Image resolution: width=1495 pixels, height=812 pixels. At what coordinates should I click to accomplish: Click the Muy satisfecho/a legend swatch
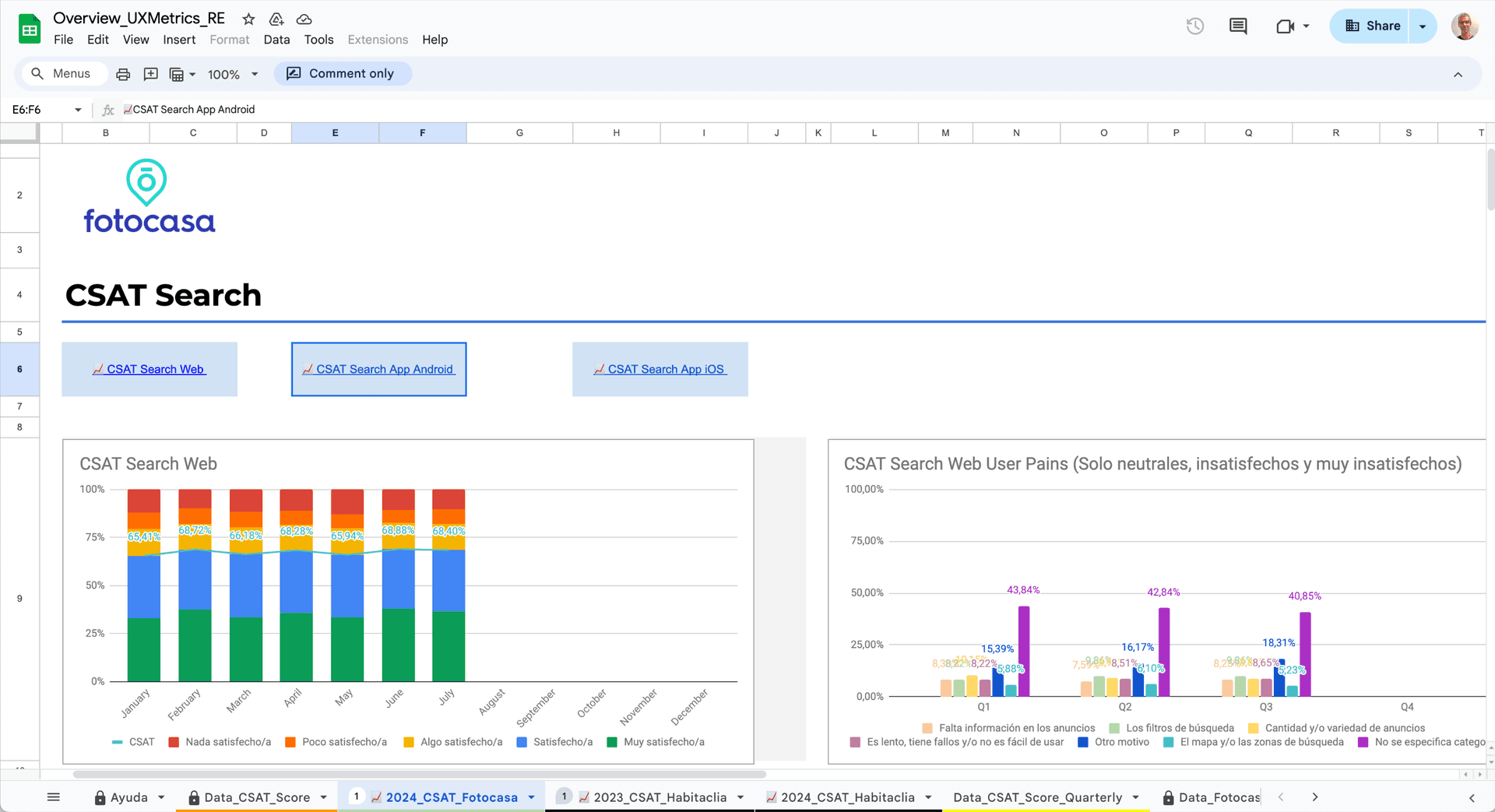612,742
